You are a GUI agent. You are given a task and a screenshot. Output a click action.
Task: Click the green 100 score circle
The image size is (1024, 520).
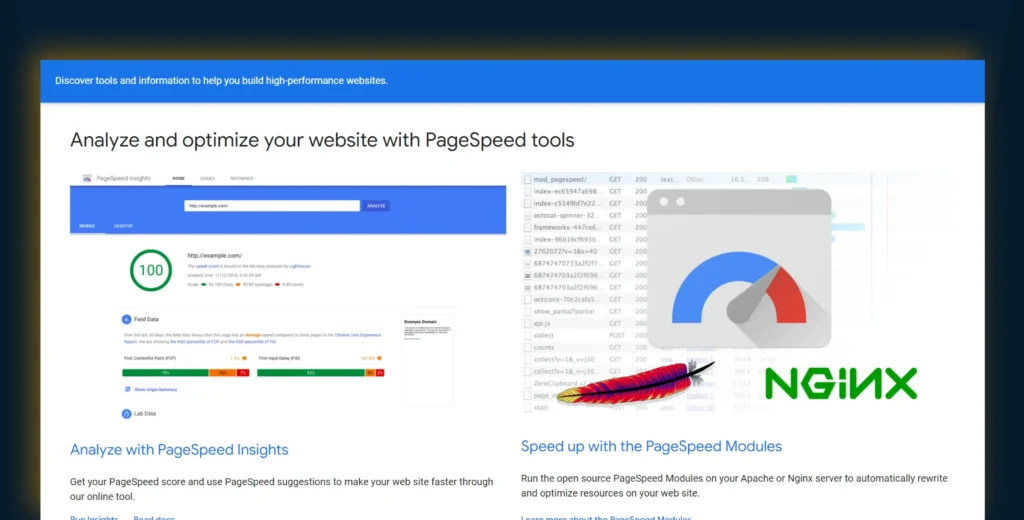[151, 270]
